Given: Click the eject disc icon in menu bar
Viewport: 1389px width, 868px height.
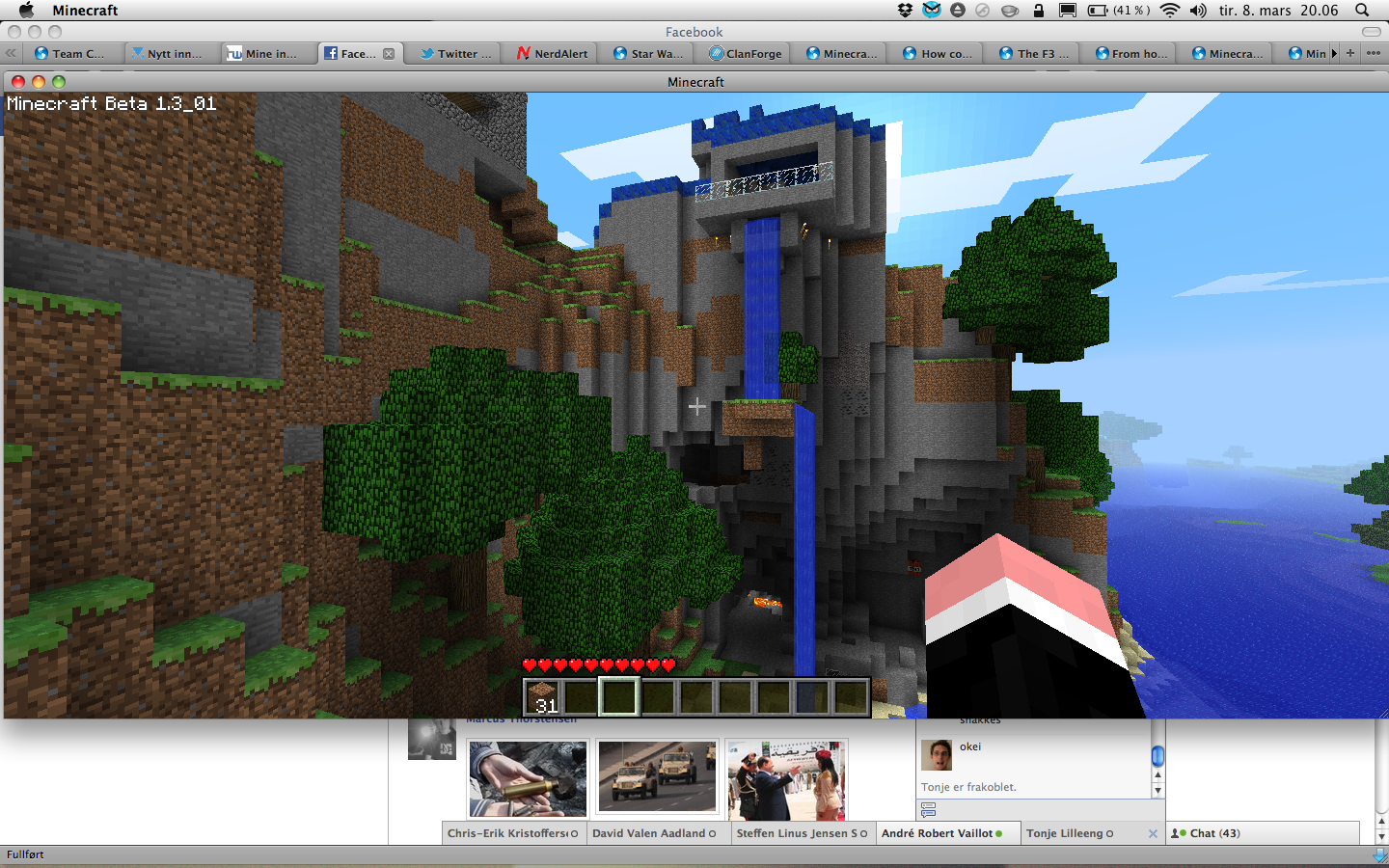Looking at the screenshot, I should pos(958,10).
